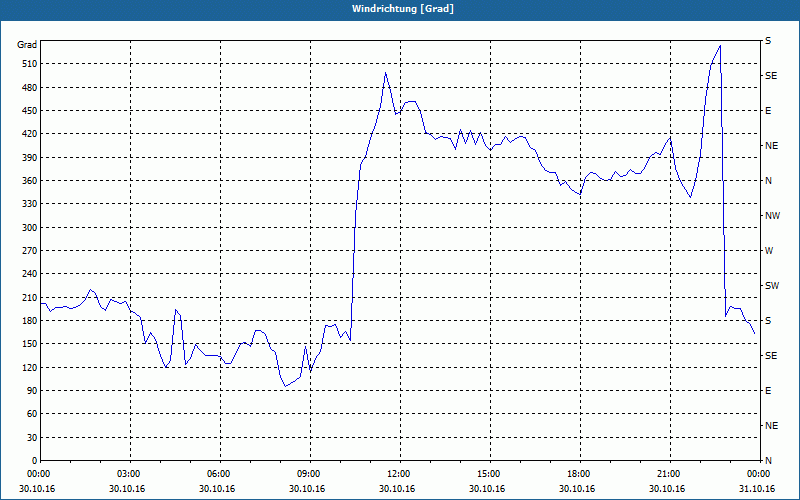The image size is (800, 500).
Task: Click the 420 y-axis value
Action: coord(30,134)
